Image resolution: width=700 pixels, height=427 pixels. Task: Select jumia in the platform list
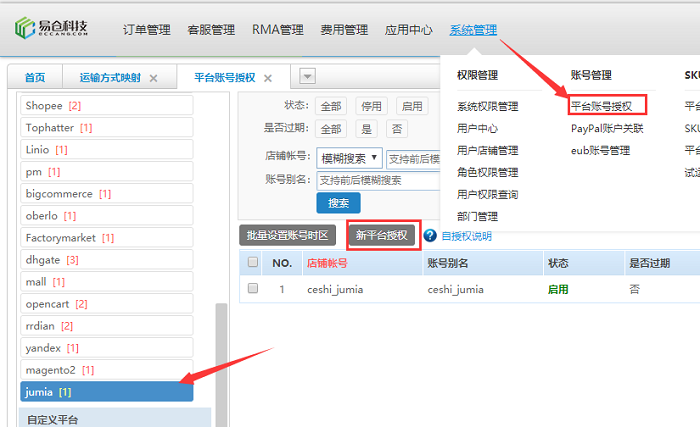click(106, 391)
